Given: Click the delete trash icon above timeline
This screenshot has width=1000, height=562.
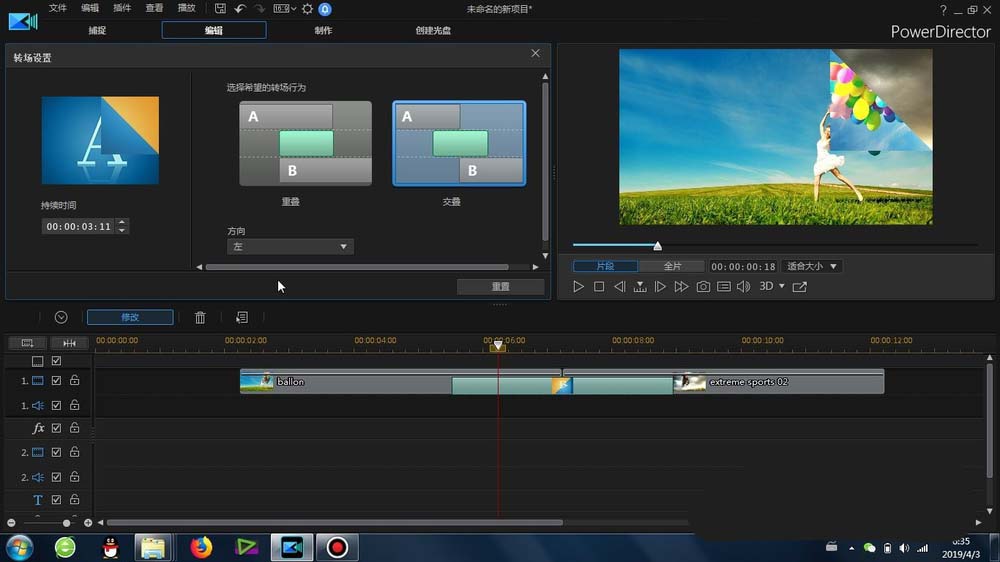Looking at the screenshot, I should point(200,317).
